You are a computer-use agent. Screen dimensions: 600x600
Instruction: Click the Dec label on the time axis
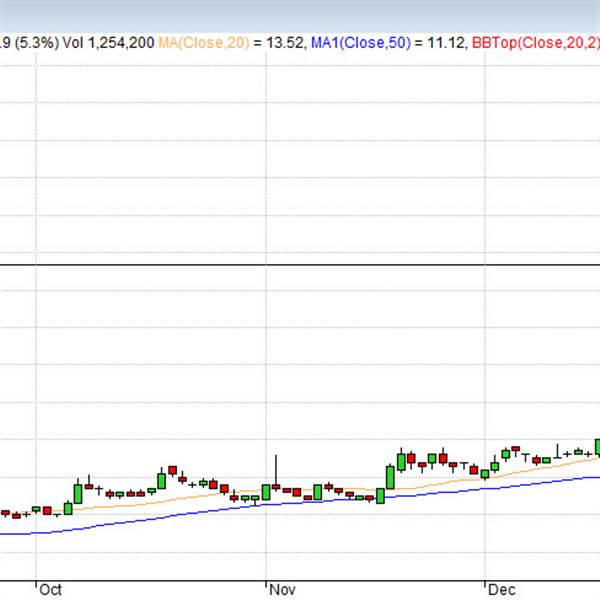(x=502, y=590)
